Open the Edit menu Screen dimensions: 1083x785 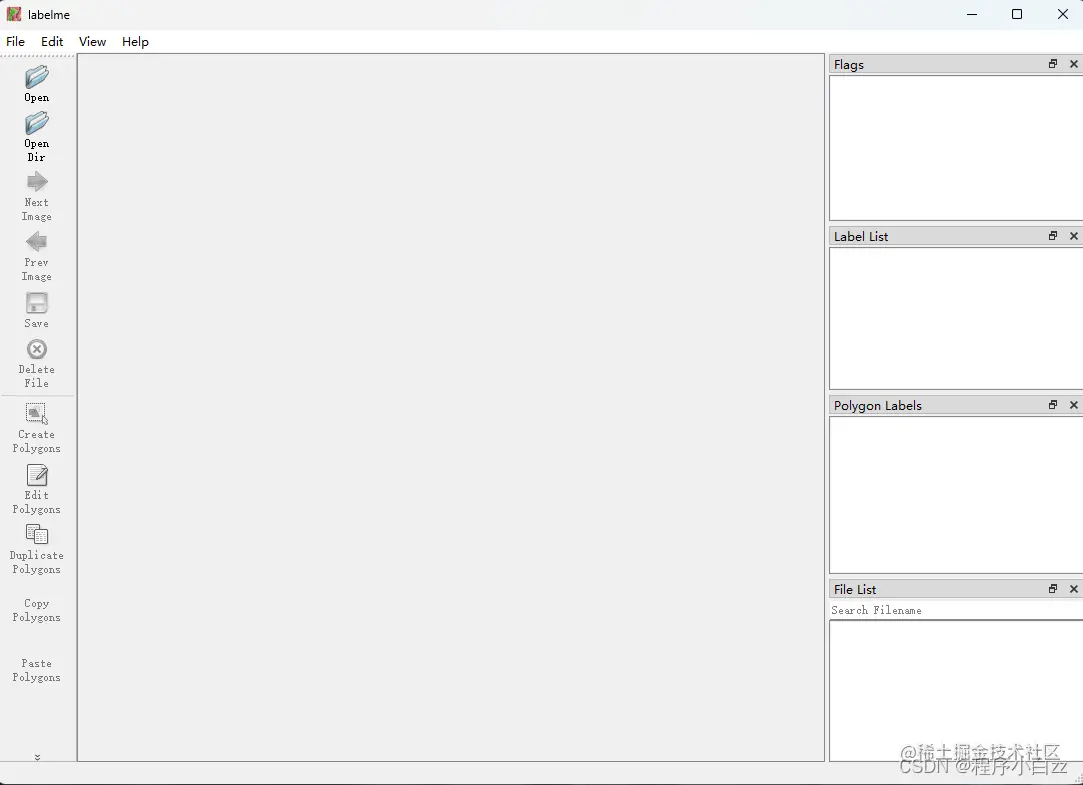52,41
